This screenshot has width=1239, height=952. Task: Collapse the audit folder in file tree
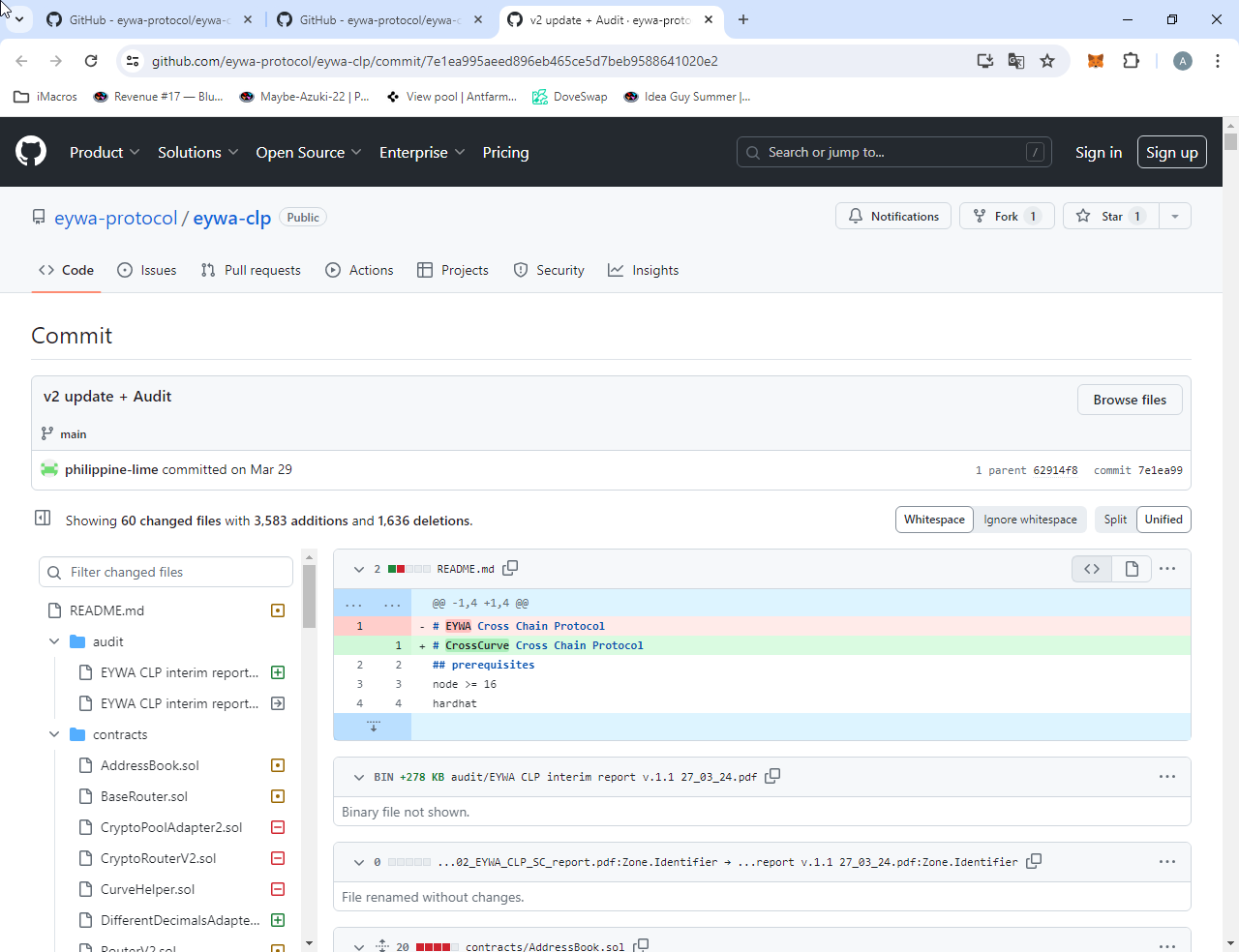point(54,641)
